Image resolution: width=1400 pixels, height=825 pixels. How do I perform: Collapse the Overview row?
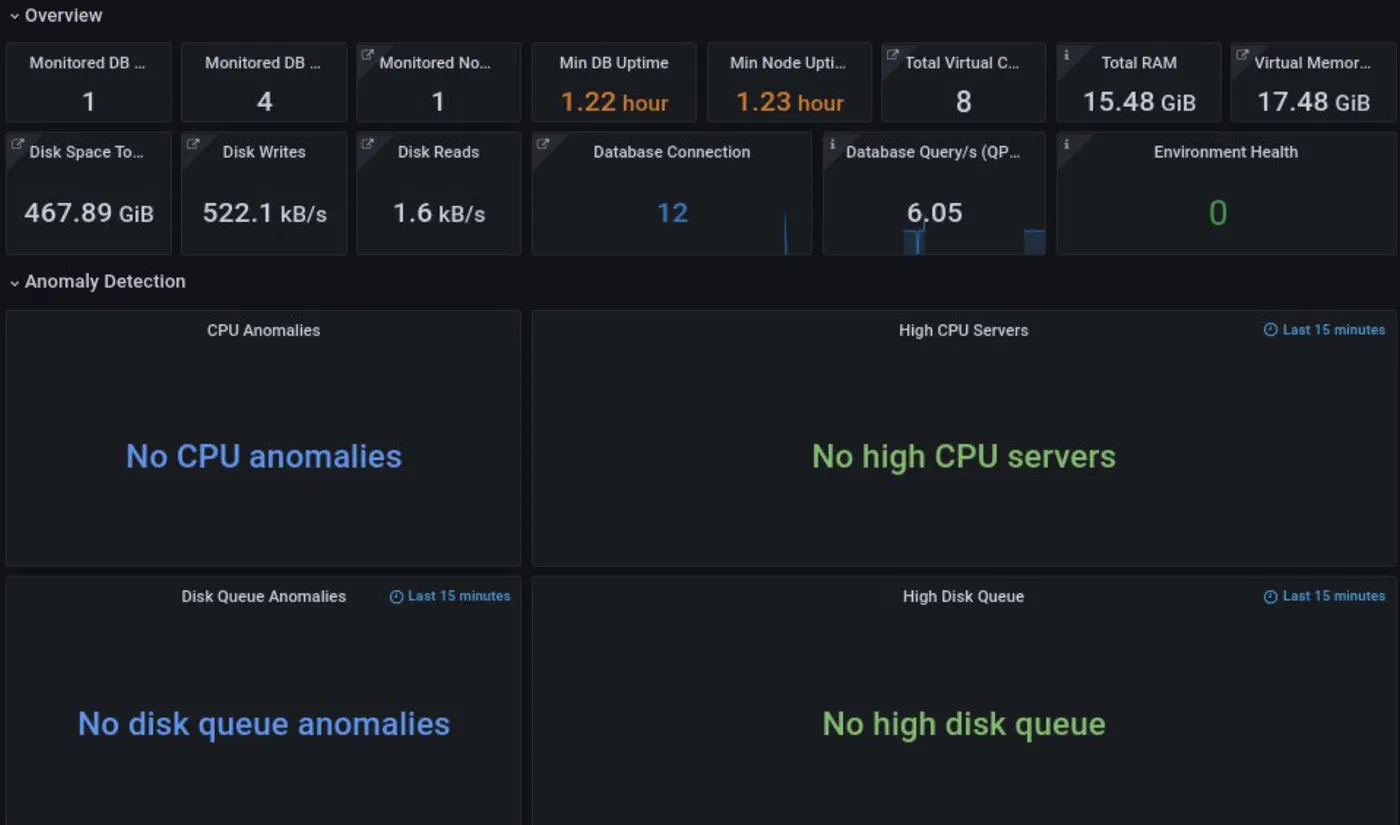click(57, 15)
